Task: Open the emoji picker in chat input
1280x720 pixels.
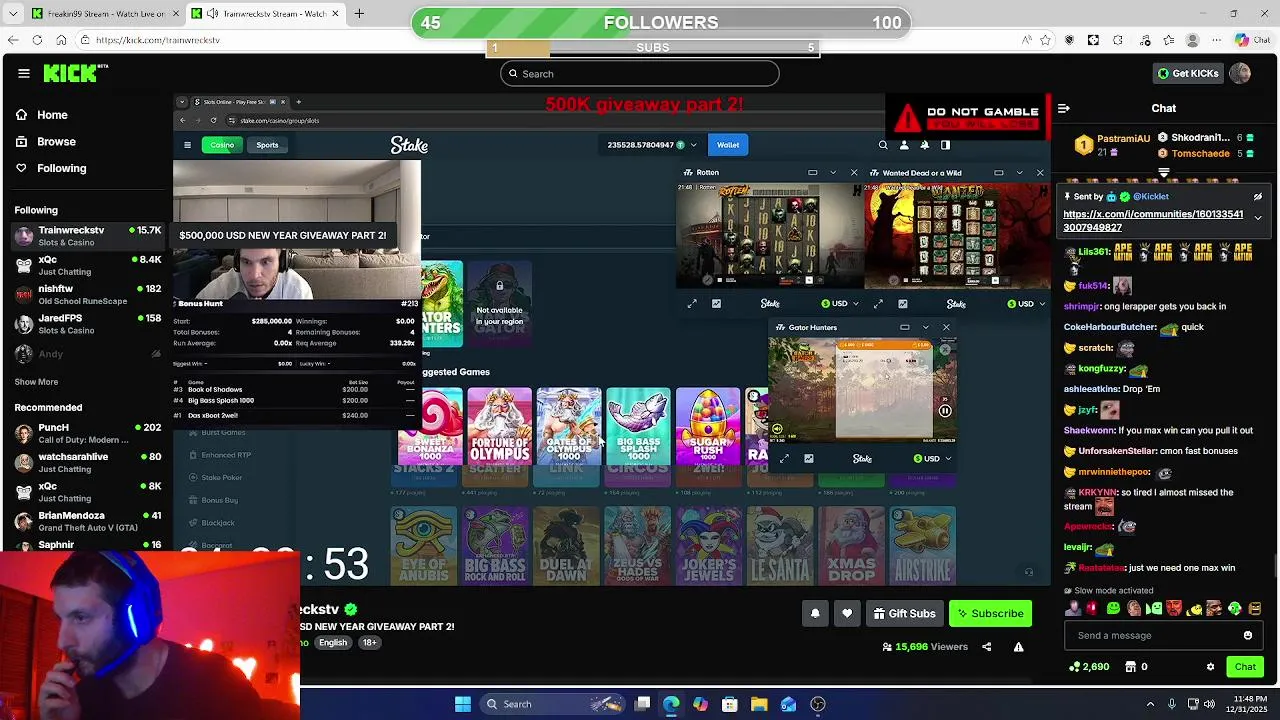Action: (x=1247, y=635)
